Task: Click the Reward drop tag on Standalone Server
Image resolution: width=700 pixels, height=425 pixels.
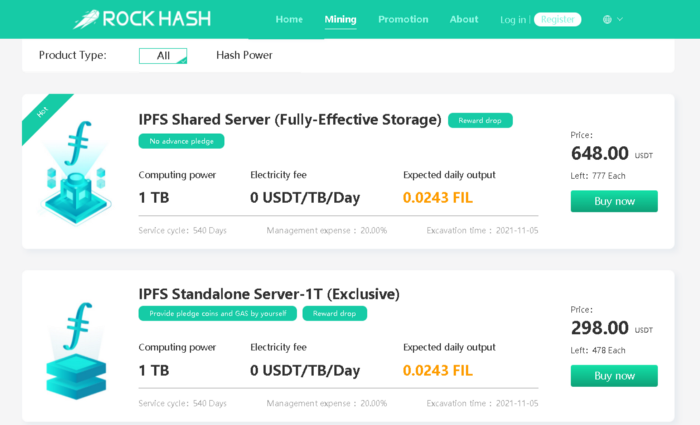Action: point(334,313)
